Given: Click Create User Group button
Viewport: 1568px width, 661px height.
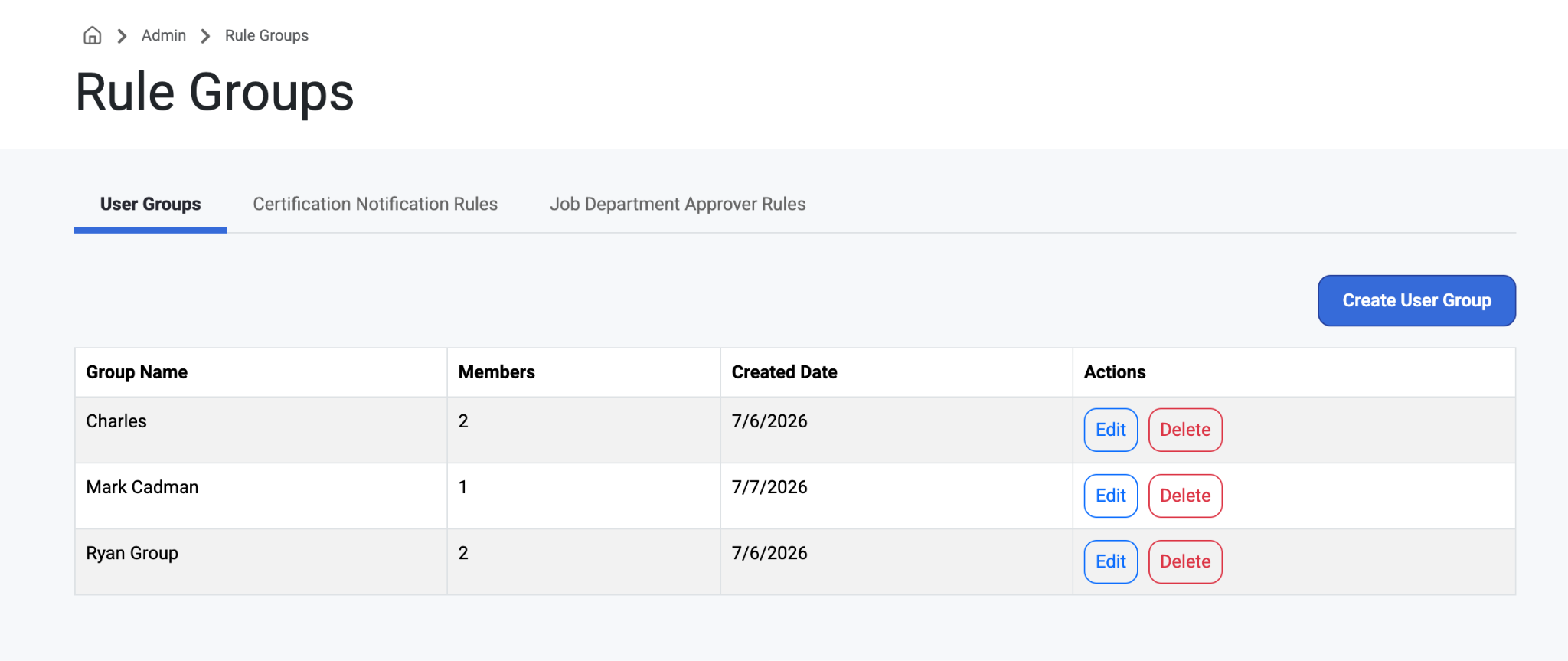Looking at the screenshot, I should [x=1416, y=300].
